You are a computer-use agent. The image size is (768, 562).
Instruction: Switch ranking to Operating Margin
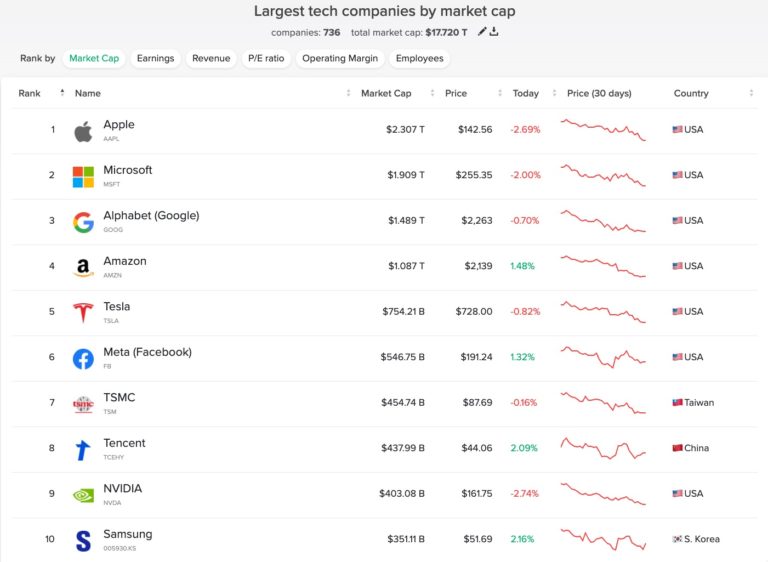point(340,58)
